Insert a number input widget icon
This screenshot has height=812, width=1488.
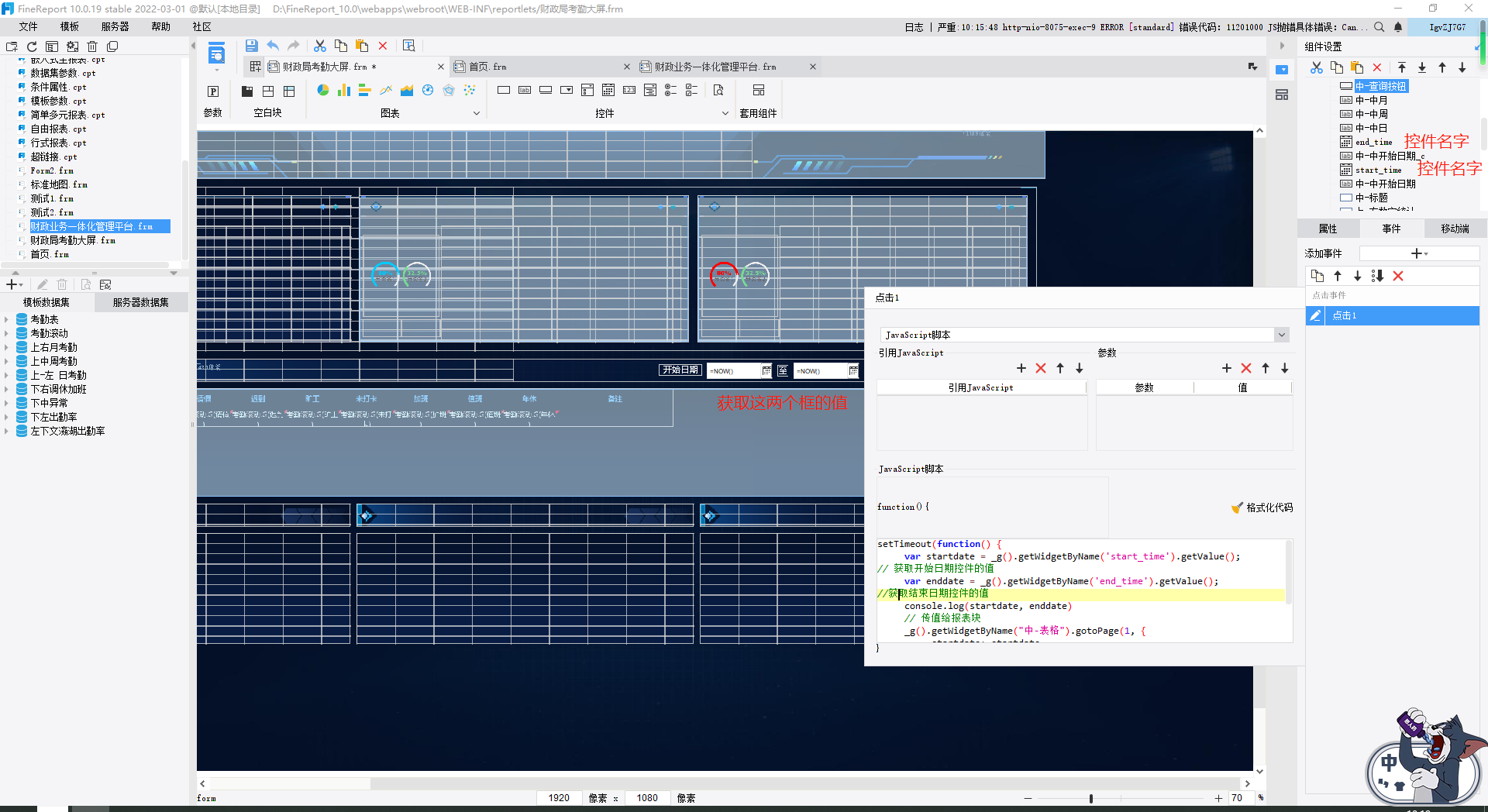[x=629, y=90]
